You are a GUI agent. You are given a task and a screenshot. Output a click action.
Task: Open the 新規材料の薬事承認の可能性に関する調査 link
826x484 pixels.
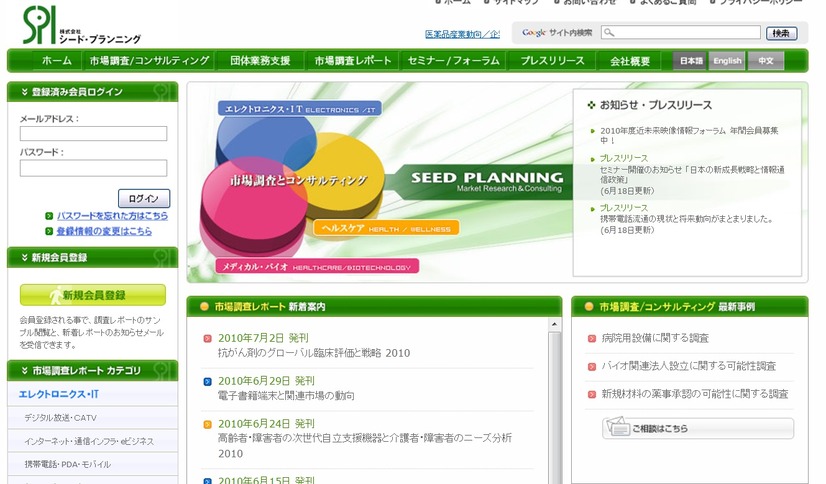pos(695,394)
